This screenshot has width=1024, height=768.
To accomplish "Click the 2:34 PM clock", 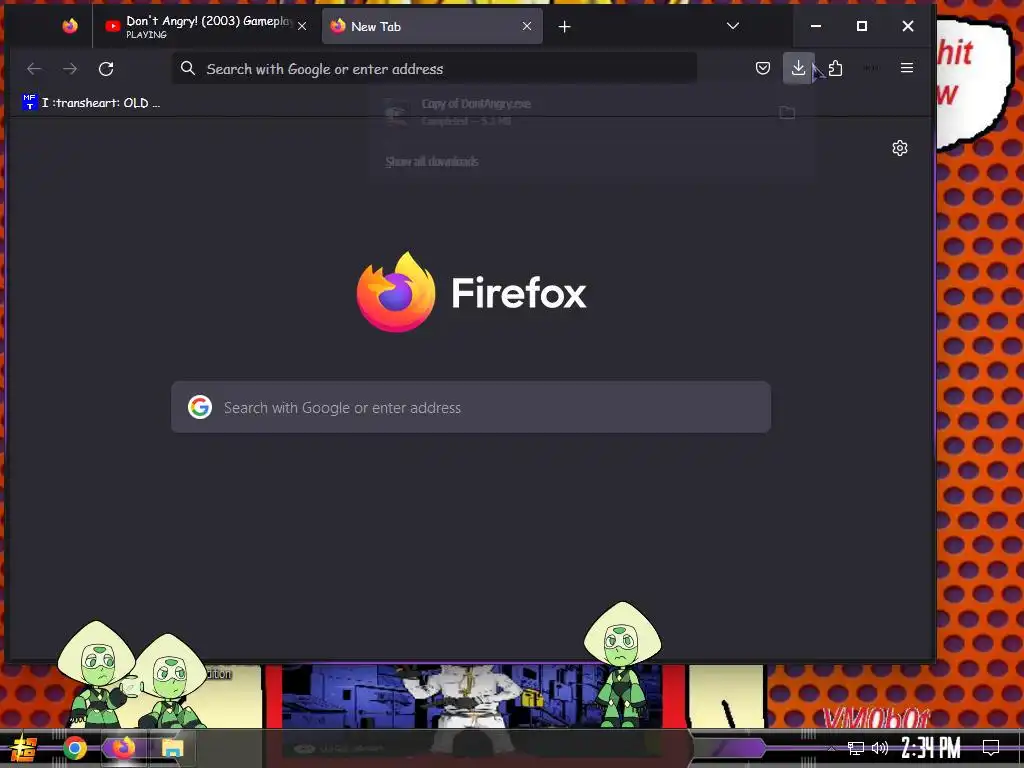I will tap(931, 748).
